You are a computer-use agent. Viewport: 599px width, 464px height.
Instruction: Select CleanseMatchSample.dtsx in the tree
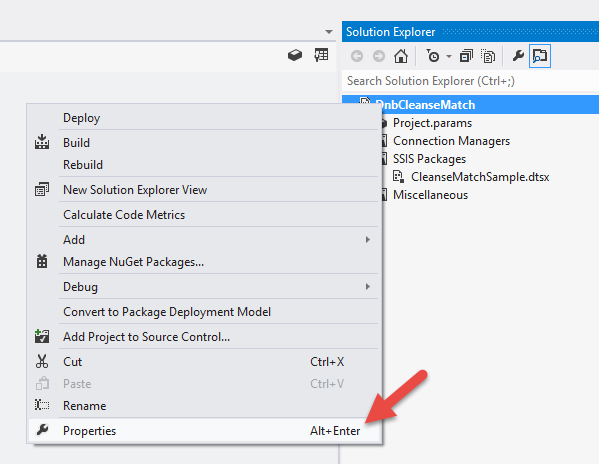[480, 177]
